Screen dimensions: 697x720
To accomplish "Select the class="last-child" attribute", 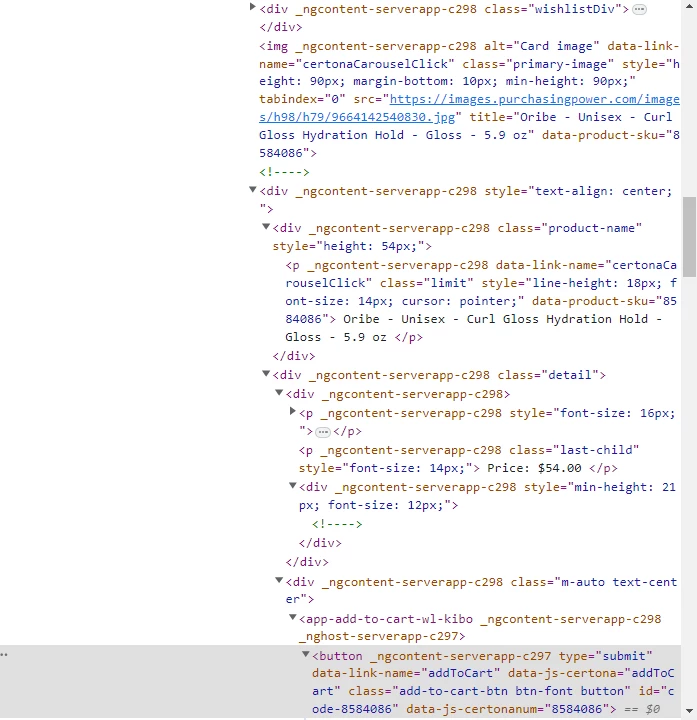I will [x=574, y=450].
